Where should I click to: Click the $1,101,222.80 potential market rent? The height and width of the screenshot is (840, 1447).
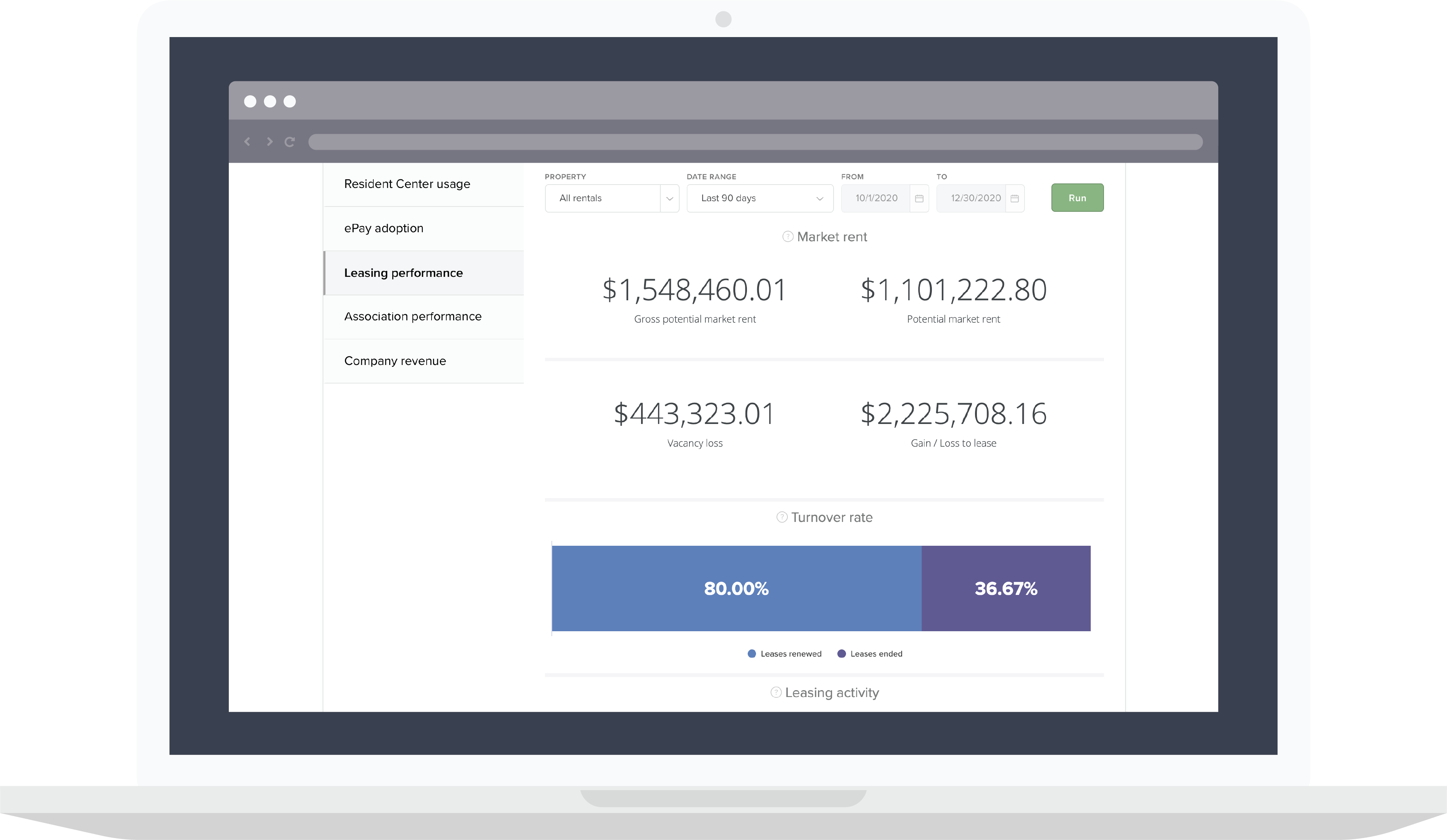pyautogui.click(x=953, y=290)
